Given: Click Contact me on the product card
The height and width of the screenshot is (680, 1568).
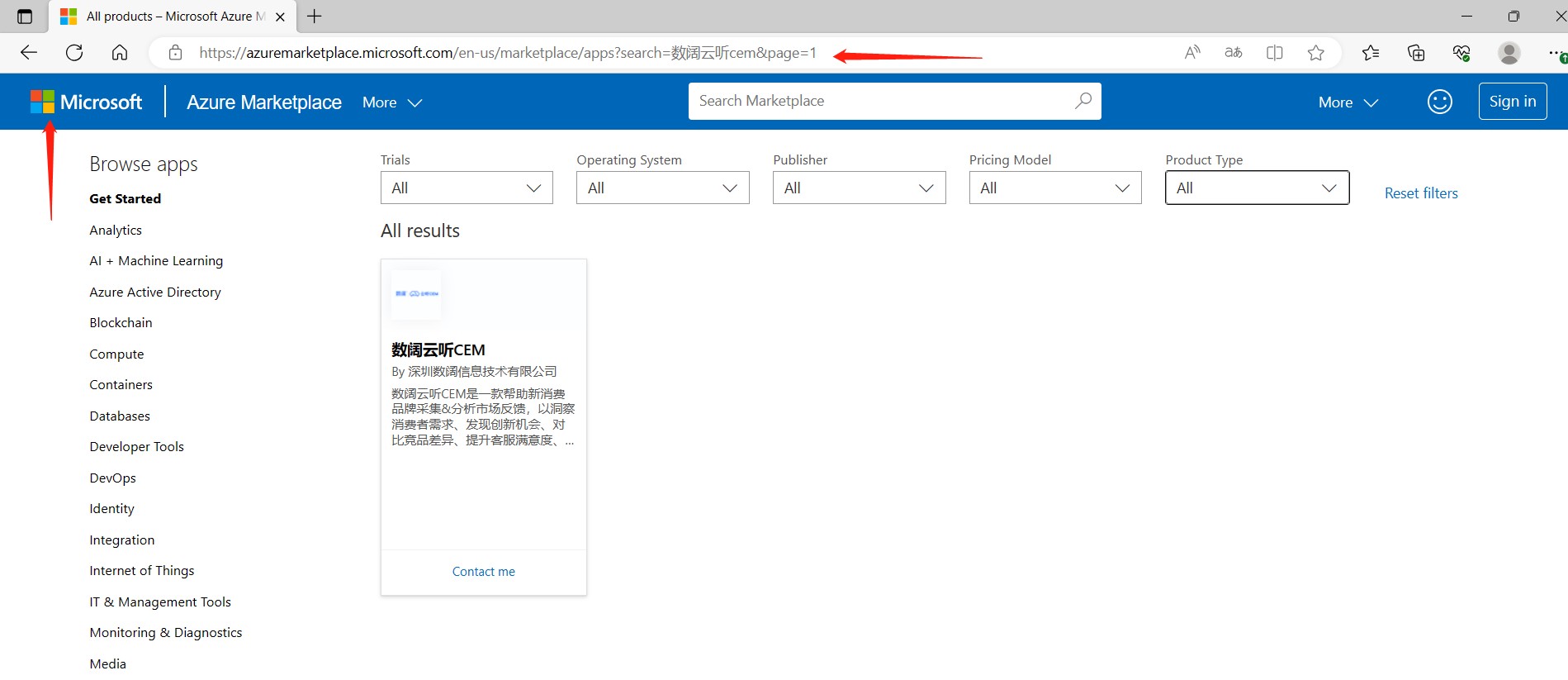Looking at the screenshot, I should click(x=483, y=571).
